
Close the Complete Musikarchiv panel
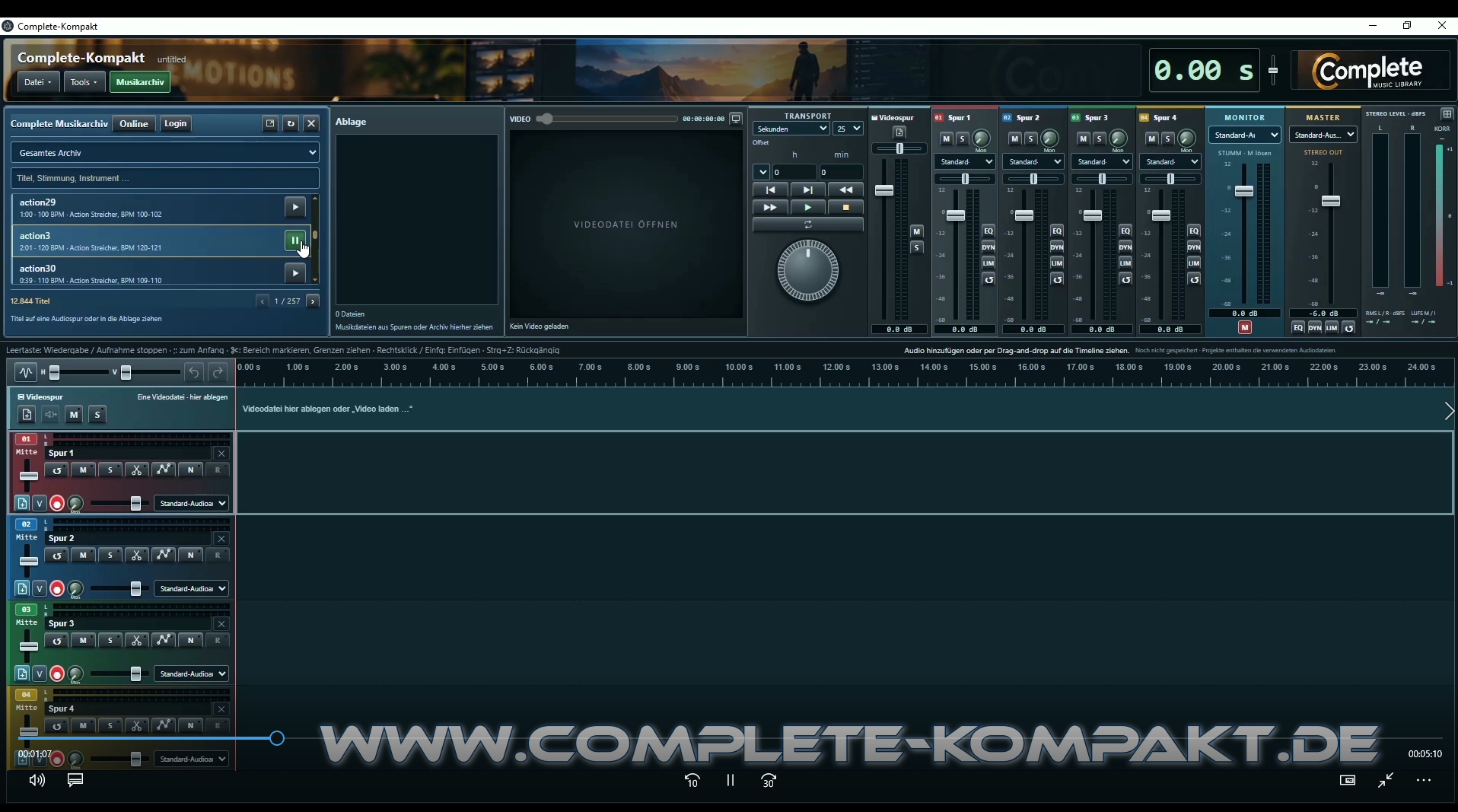[311, 123]
